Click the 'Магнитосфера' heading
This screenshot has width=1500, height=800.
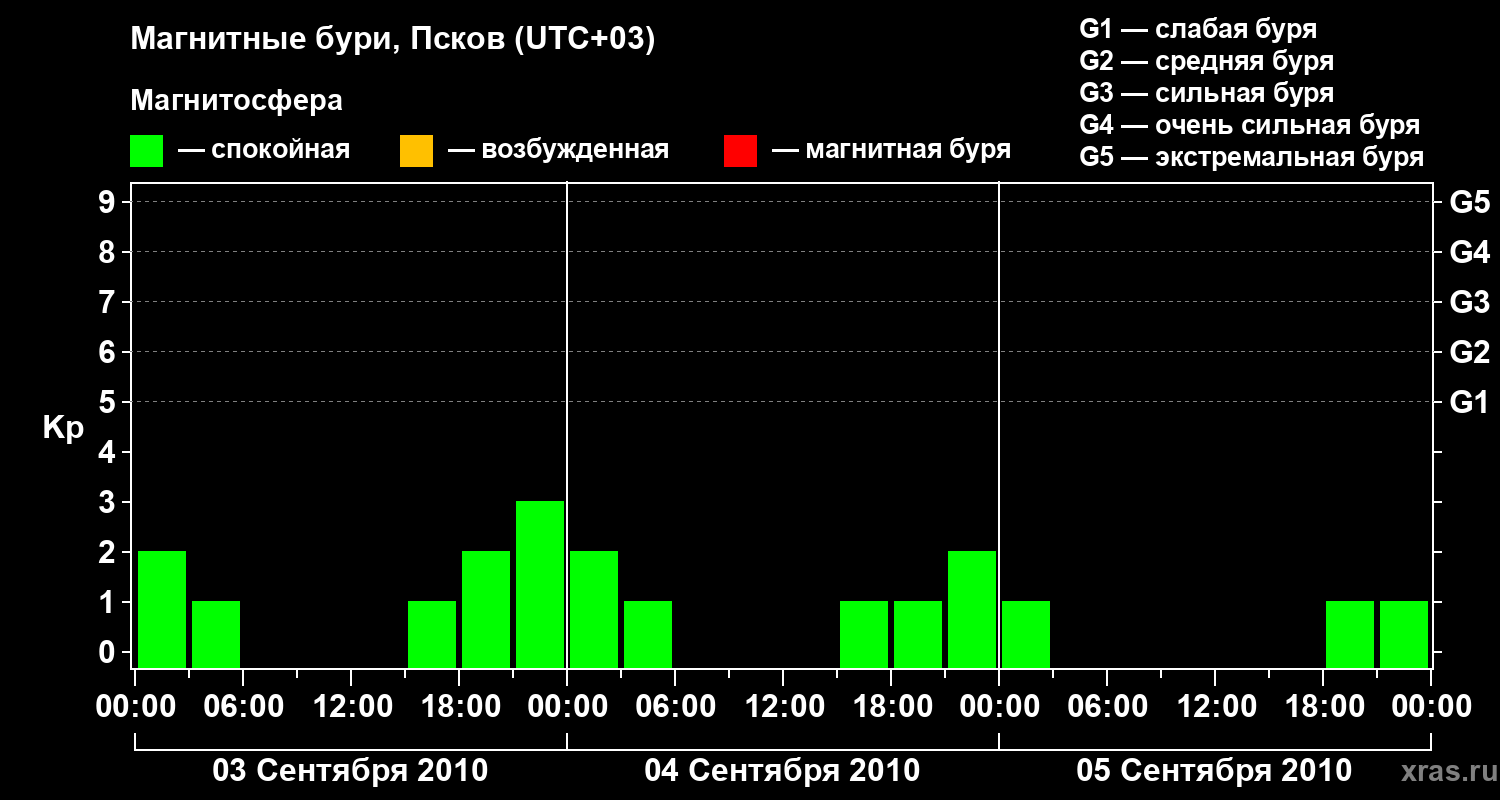[236, 101]
